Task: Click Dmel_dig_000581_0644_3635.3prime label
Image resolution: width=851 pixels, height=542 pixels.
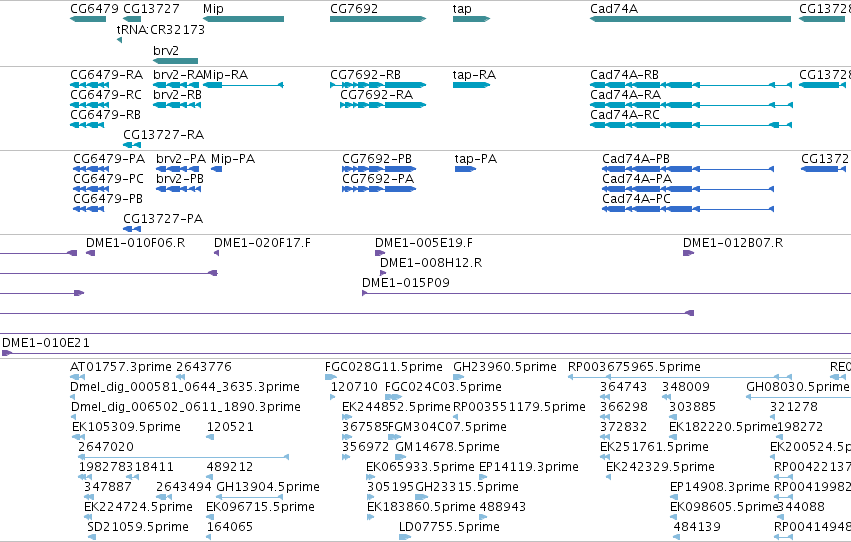Action: [185, 387]
